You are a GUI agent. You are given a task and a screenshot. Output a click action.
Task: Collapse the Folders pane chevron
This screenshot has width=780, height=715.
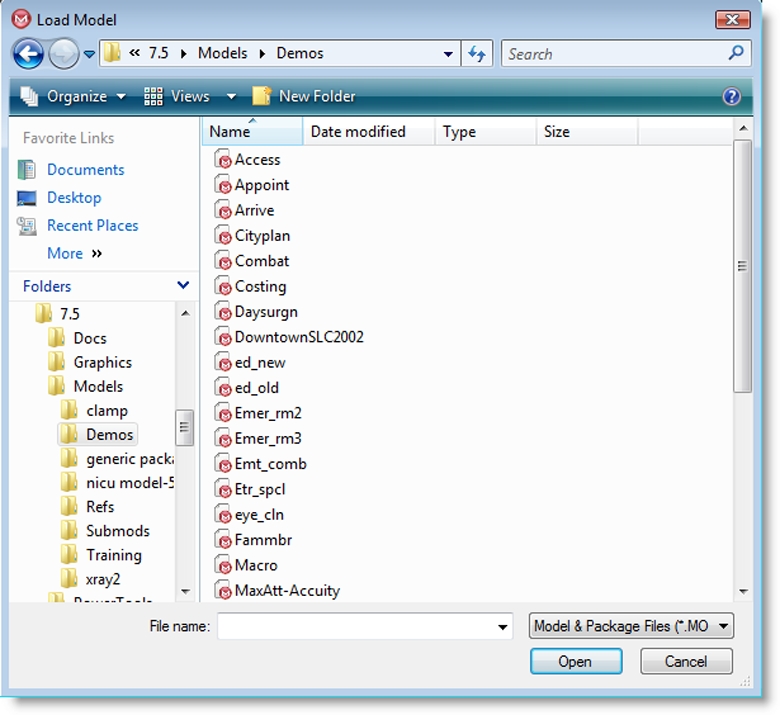(183, 286)
